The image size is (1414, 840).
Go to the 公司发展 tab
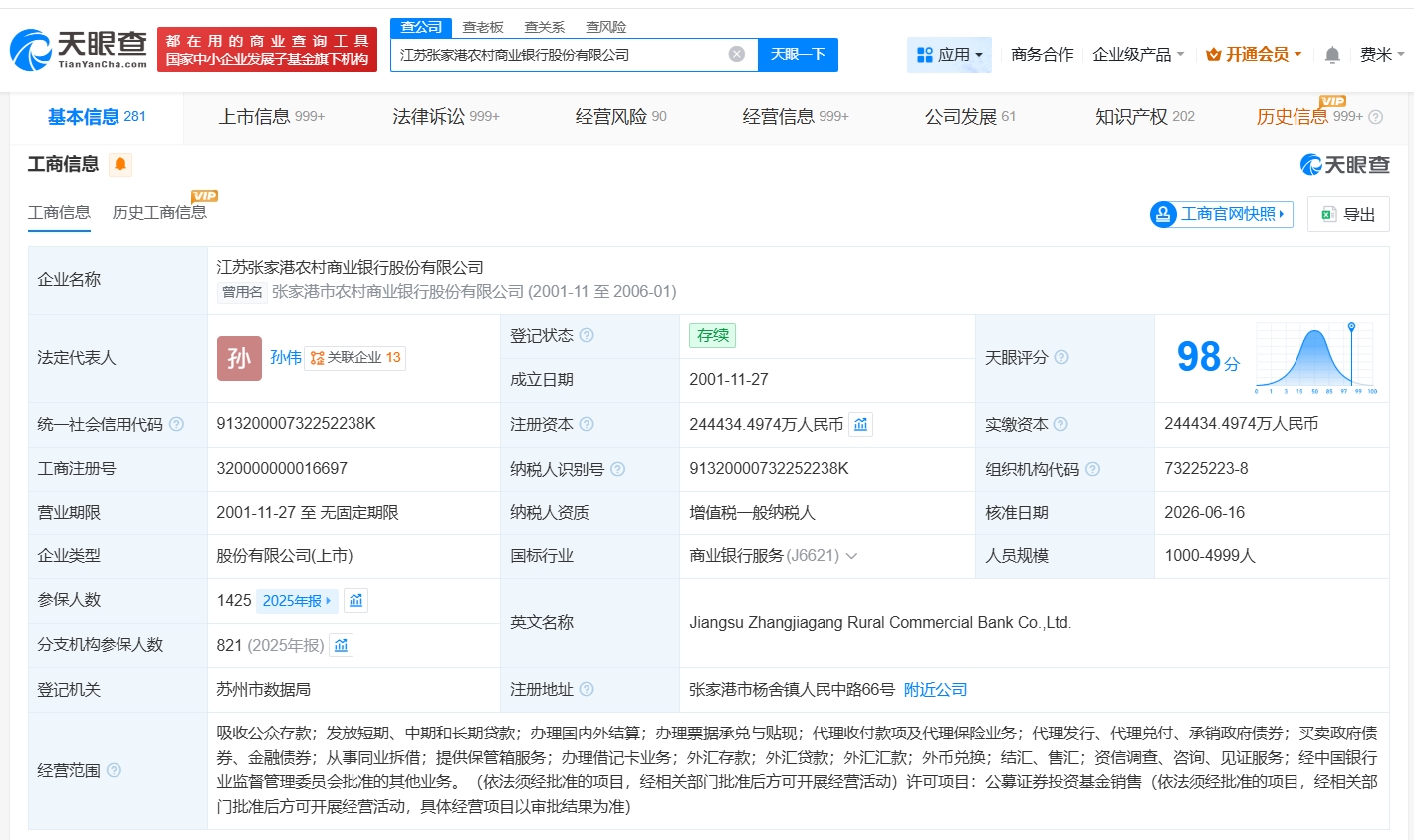tap(971, 117)
